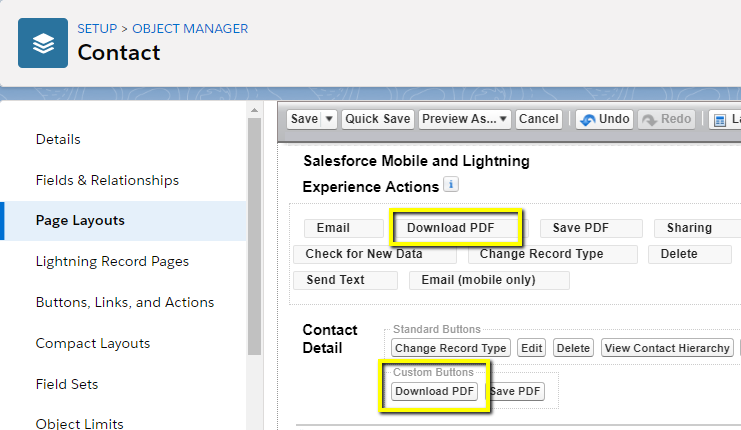Screen dimensions: 741x430
Task: Click the Save button in toolbar
Action: pos(304,119)
